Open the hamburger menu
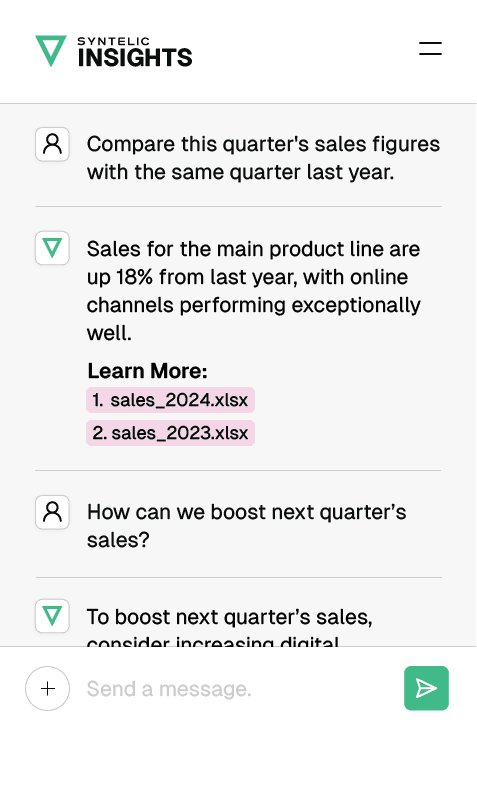 click(431, 48)
